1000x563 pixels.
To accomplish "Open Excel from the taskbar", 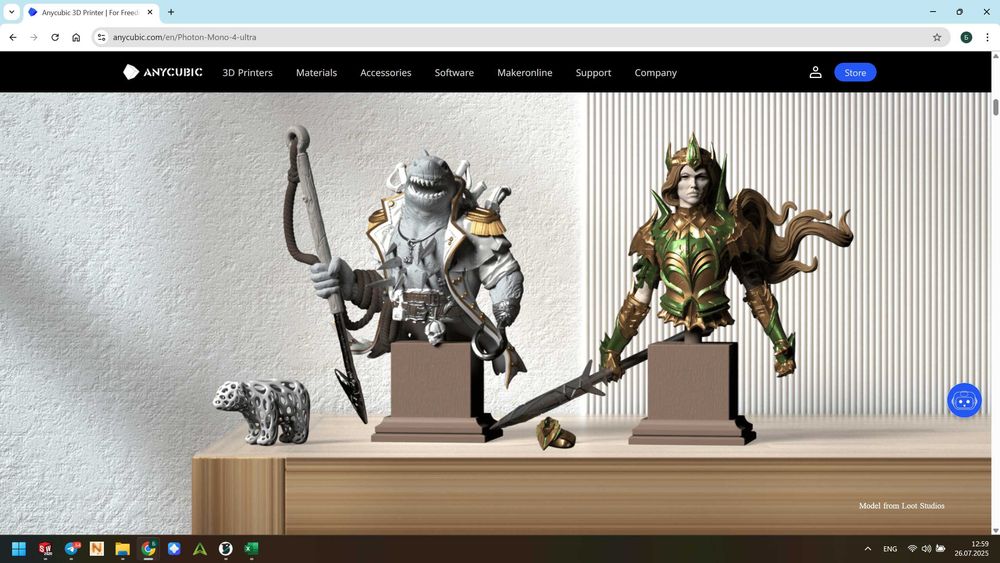I will tap(251, 548).
